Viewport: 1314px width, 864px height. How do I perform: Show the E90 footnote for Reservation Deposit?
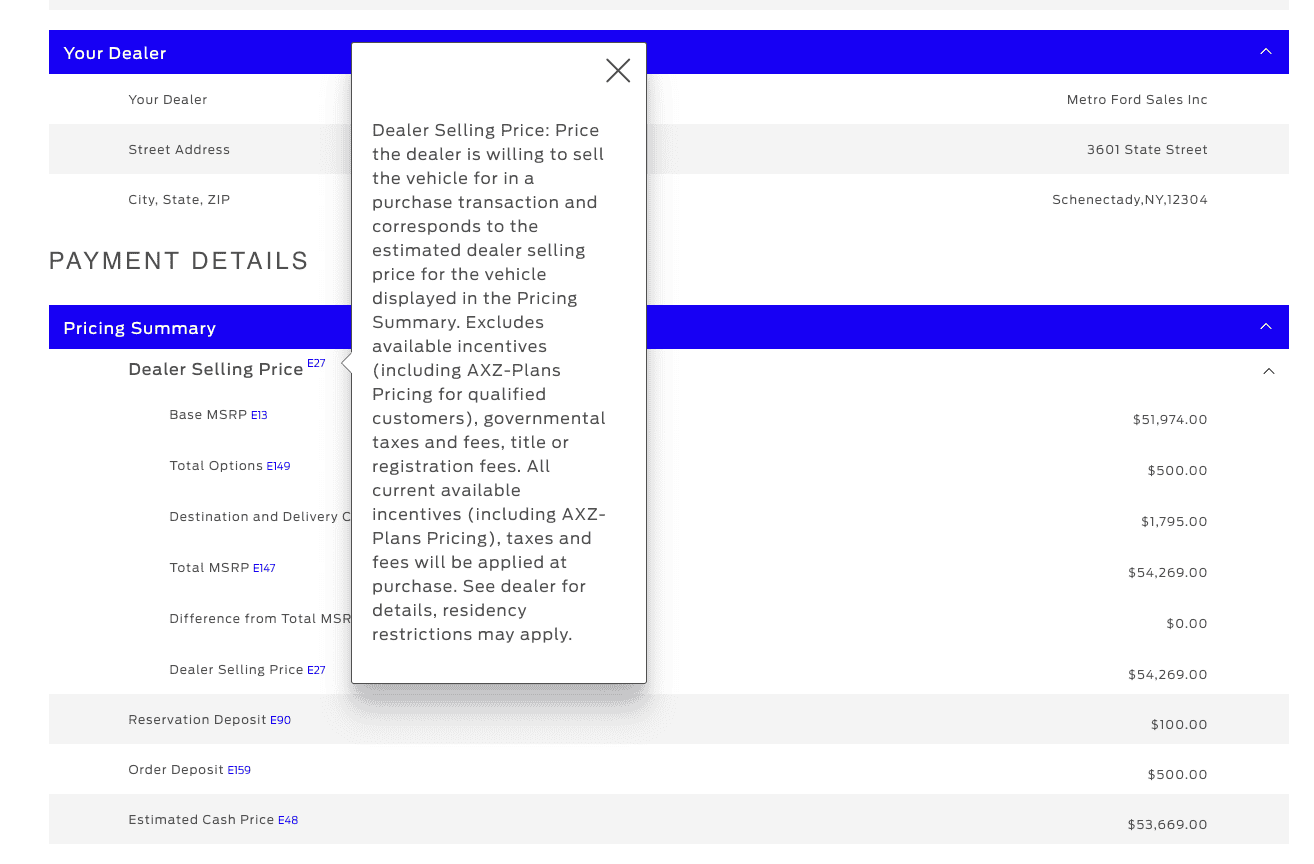280,720
